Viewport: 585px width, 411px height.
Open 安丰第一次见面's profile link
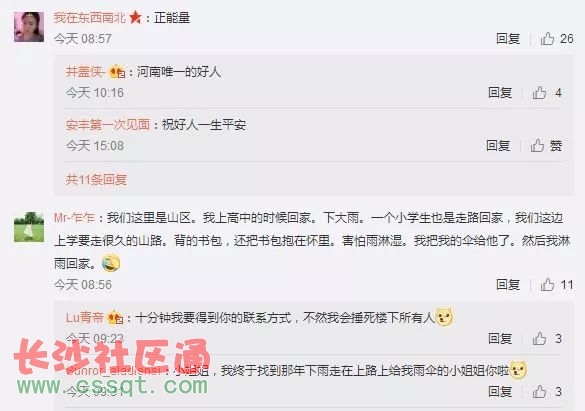[x=108, y=125]
